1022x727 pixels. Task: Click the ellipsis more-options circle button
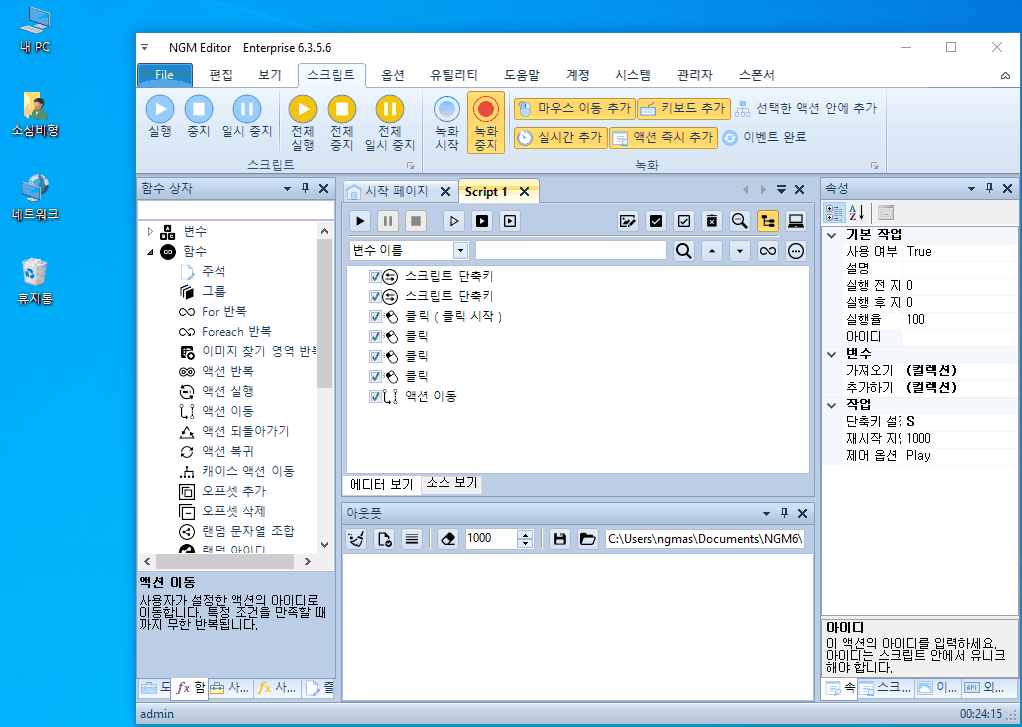pos(796,250)
